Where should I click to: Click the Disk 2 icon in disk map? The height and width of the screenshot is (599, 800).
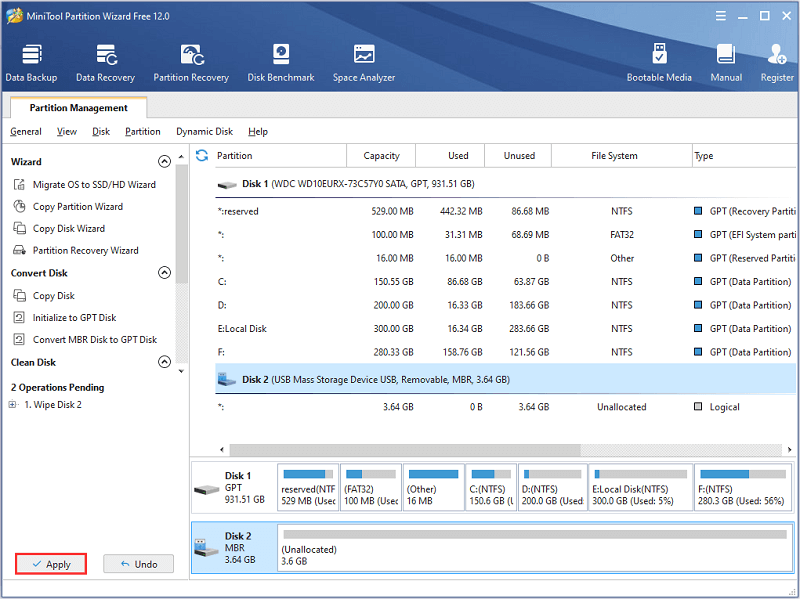coord(207,548)
